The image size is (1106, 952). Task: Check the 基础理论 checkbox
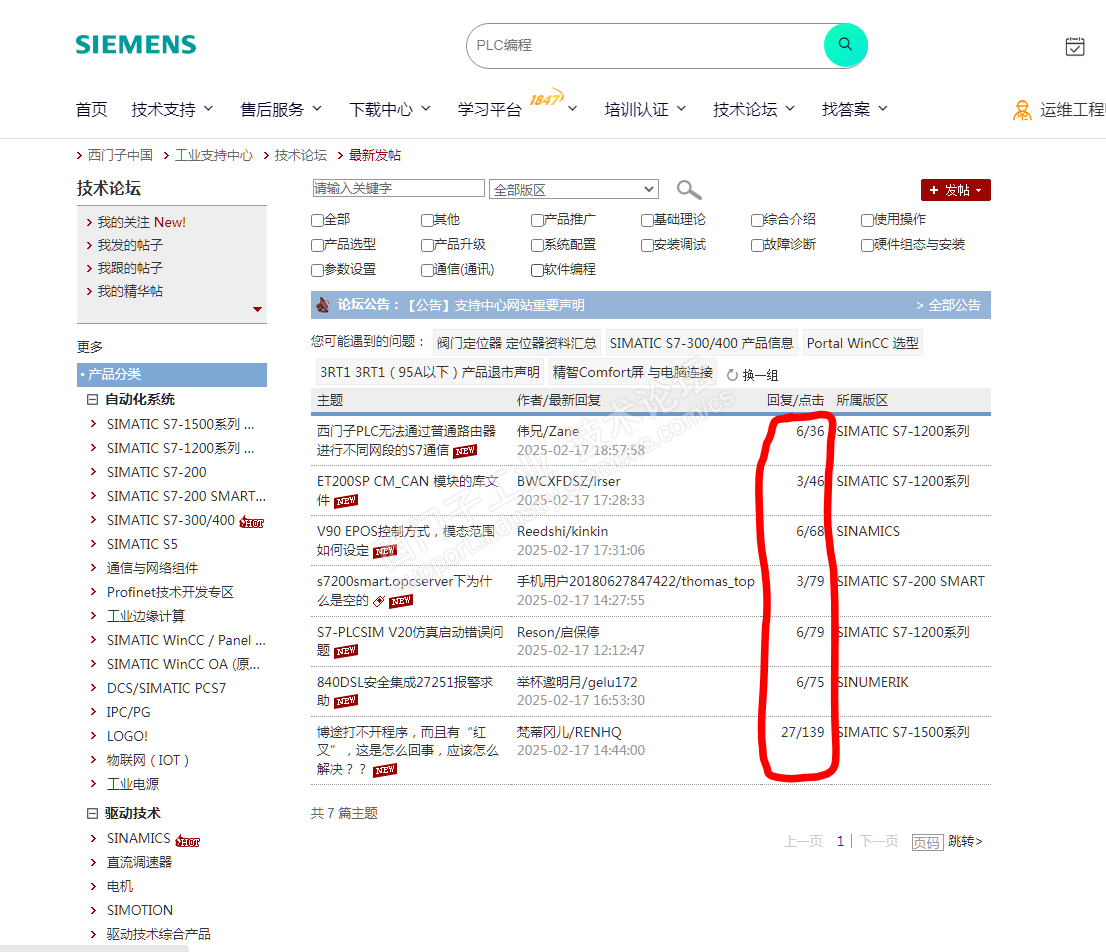(x=648, y=220)
